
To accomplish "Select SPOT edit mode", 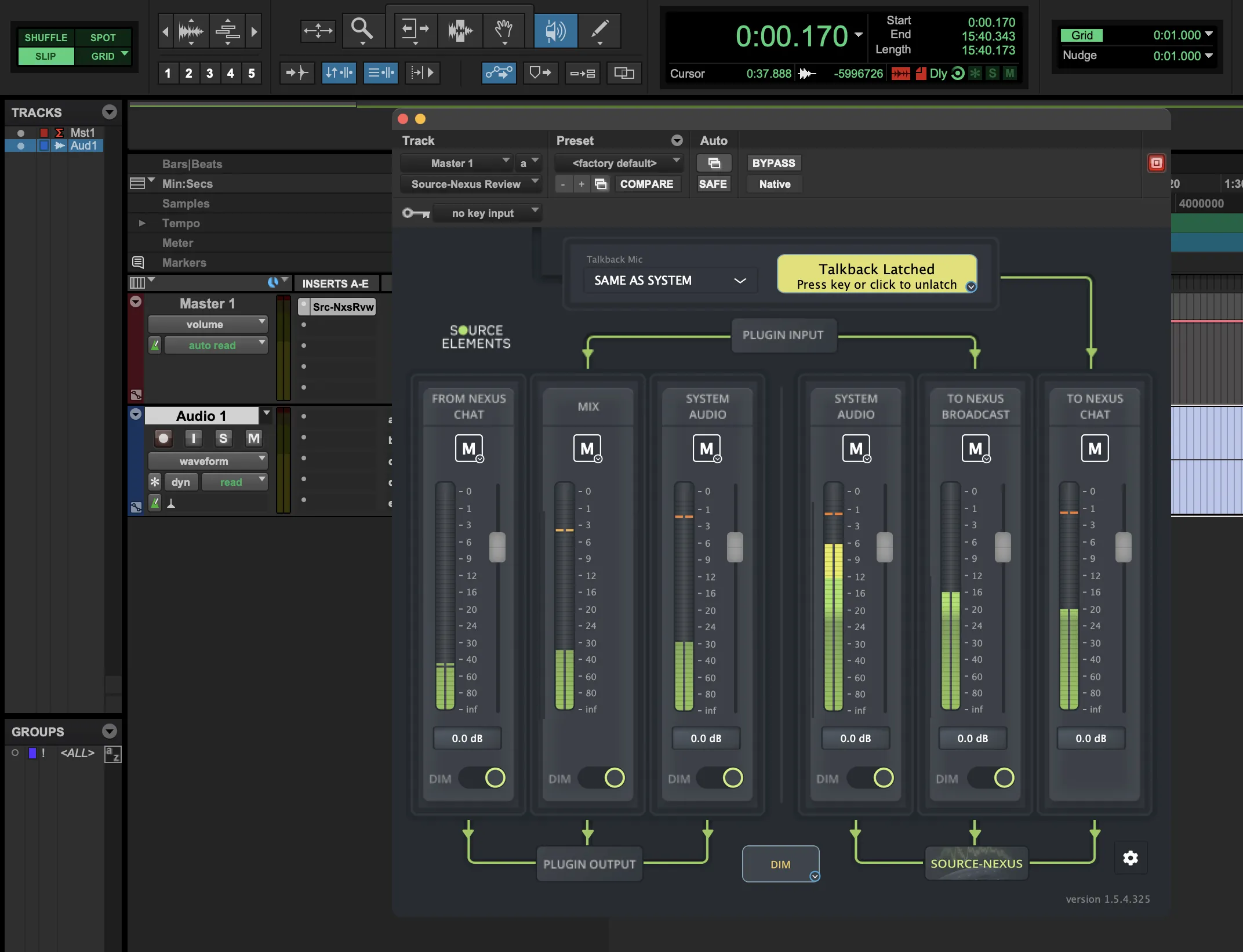I will pos(103,38).
